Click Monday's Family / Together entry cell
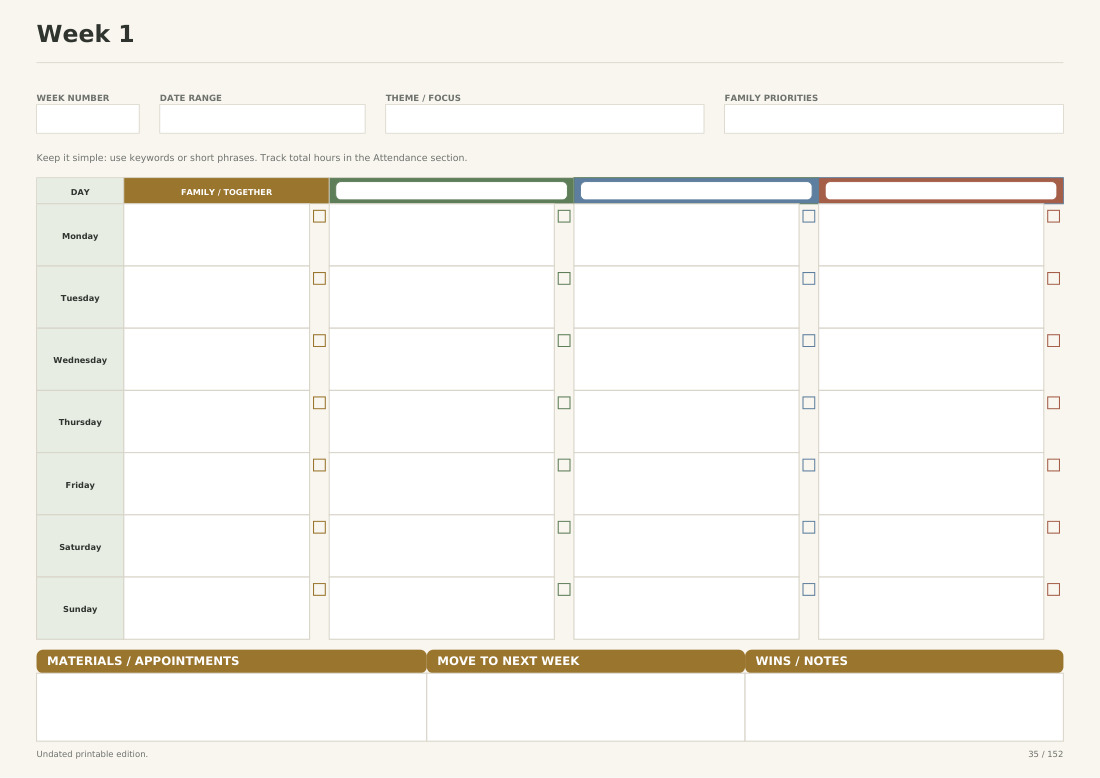The height and width of the screenshot is (778, 1100). pyautogui.click(x=217, y=235)
